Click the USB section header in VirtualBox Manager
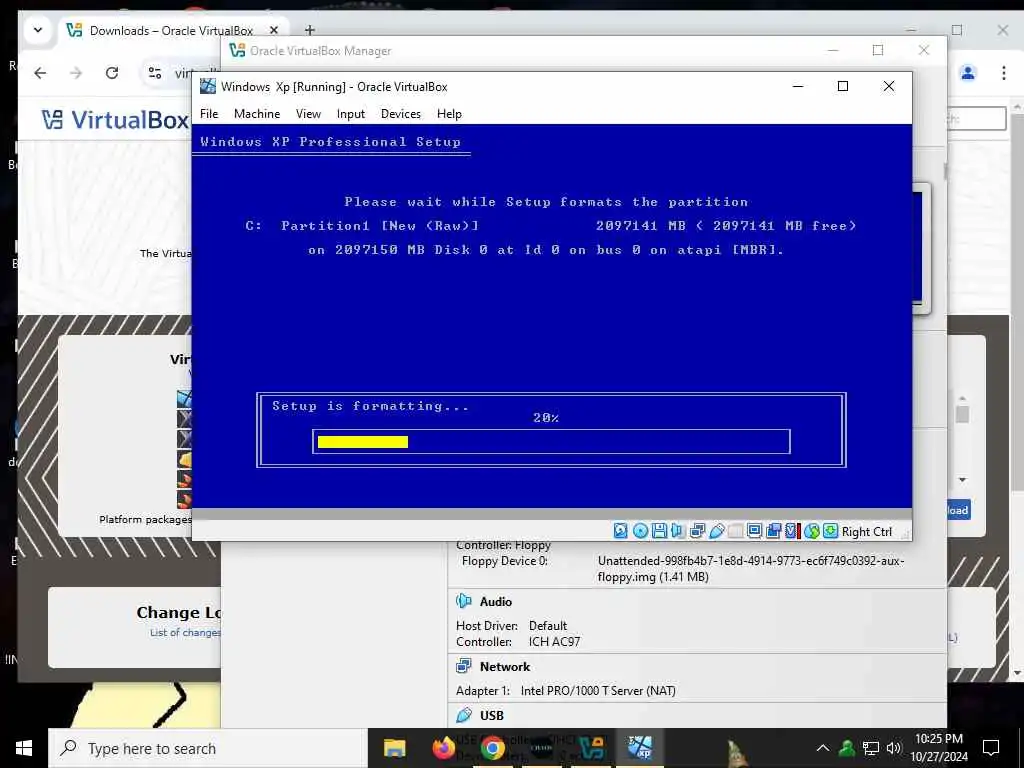 click(x=492, y=715)
